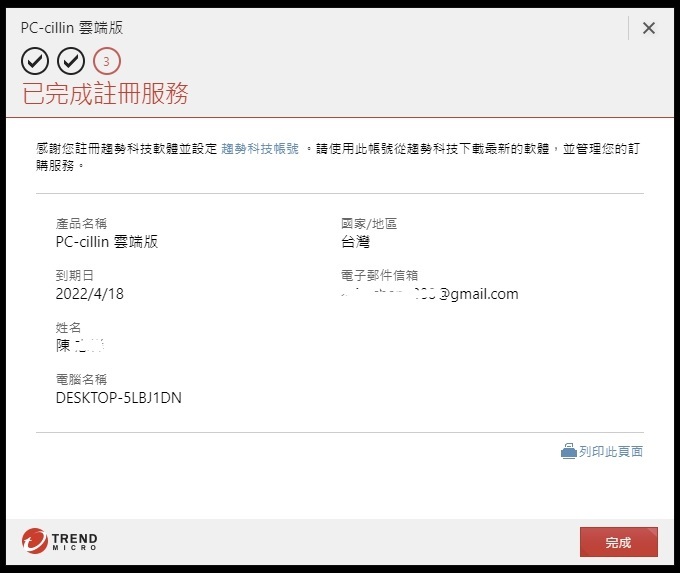Click the 已完成註冊服務 heading

coord(105,93)
